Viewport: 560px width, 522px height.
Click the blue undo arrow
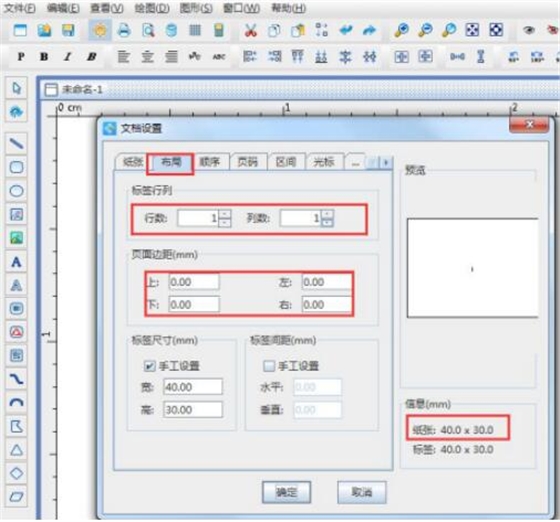(346, 30)
